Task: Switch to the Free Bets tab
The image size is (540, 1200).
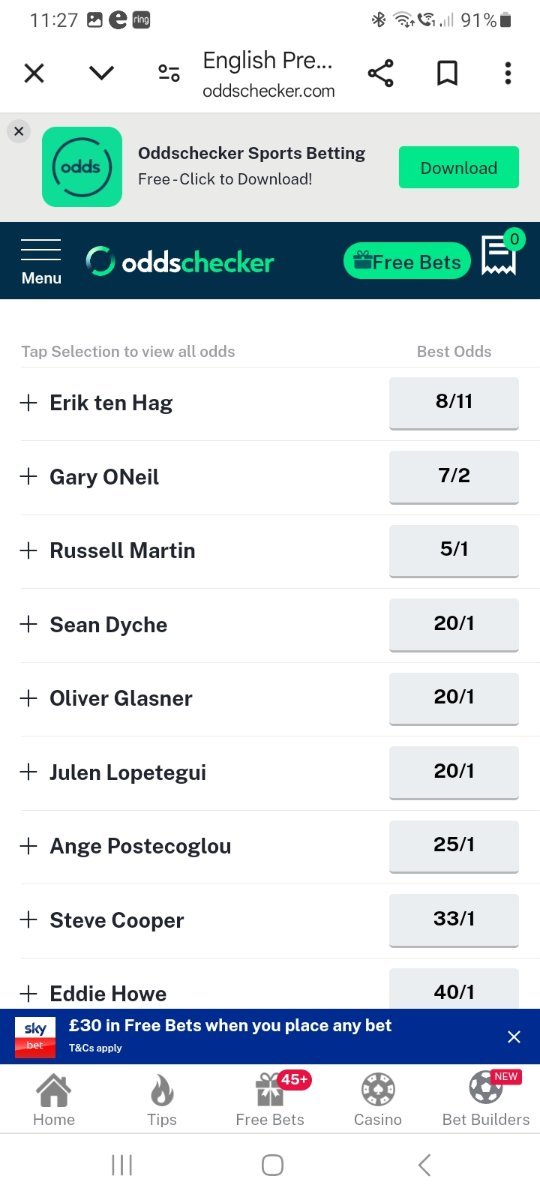Action: (x=270, y=1099)
